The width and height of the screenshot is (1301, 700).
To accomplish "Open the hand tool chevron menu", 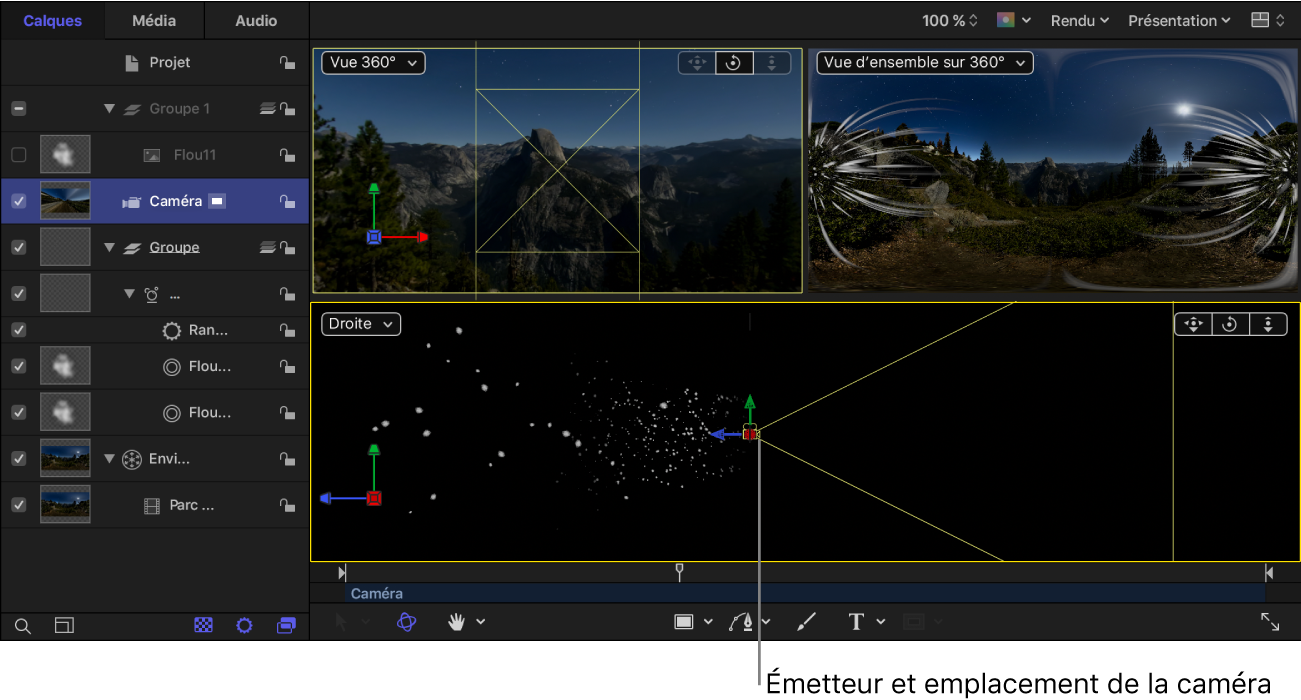I will [481, 622].
